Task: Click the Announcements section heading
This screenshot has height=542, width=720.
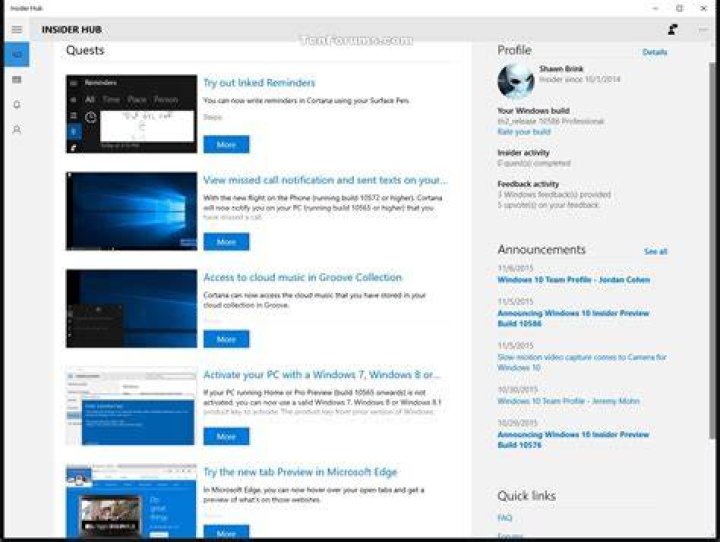Action: click(x=542, y=250)
